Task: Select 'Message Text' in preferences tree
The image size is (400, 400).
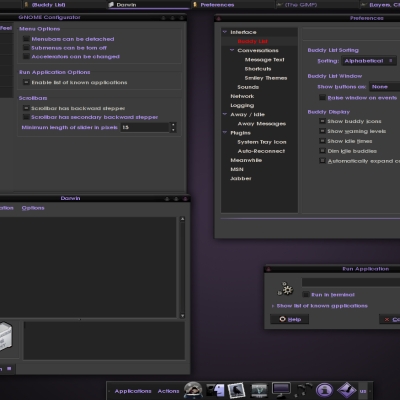Action: [265, 59]
